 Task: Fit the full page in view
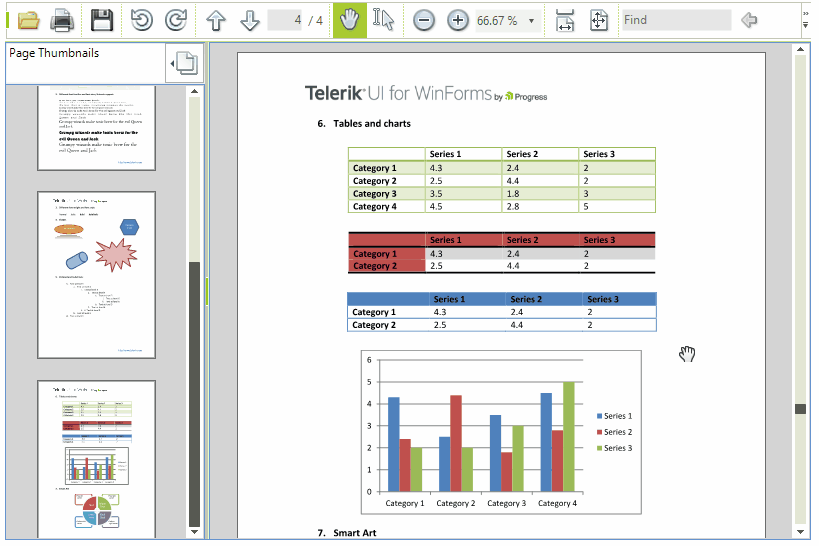tap(599, 20)
